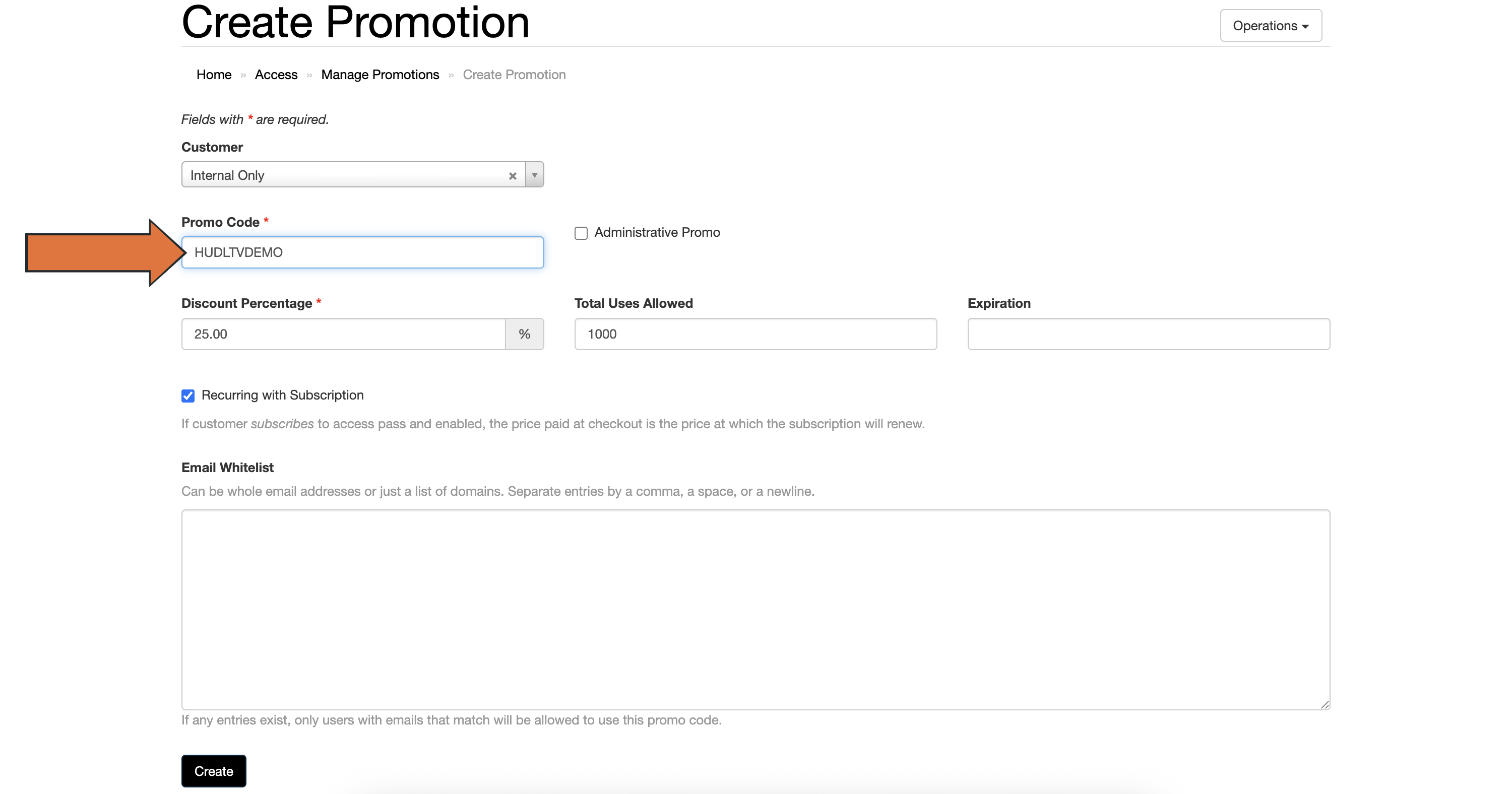Image resolution: width=1512 pixels, height=794 pixels.
Task: Click the Recurring with Subscription label
Action: pyautogui.click(x=282, y=395)
